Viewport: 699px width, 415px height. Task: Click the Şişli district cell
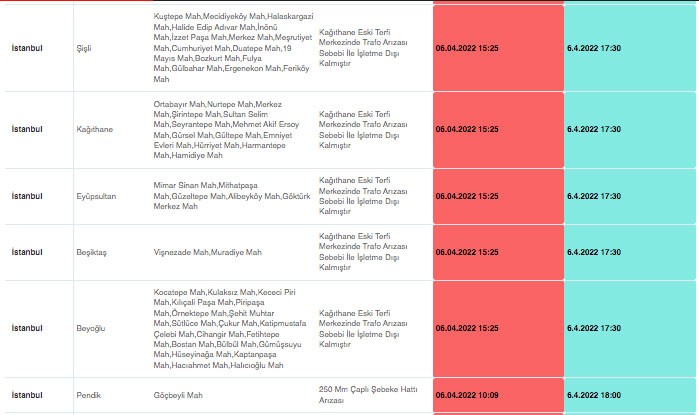83,48
